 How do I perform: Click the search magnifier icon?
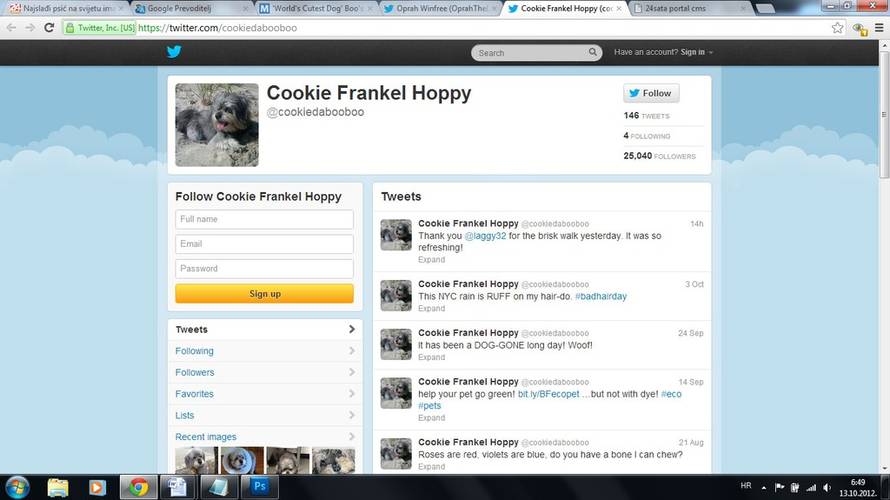click(x=593, y=52)
